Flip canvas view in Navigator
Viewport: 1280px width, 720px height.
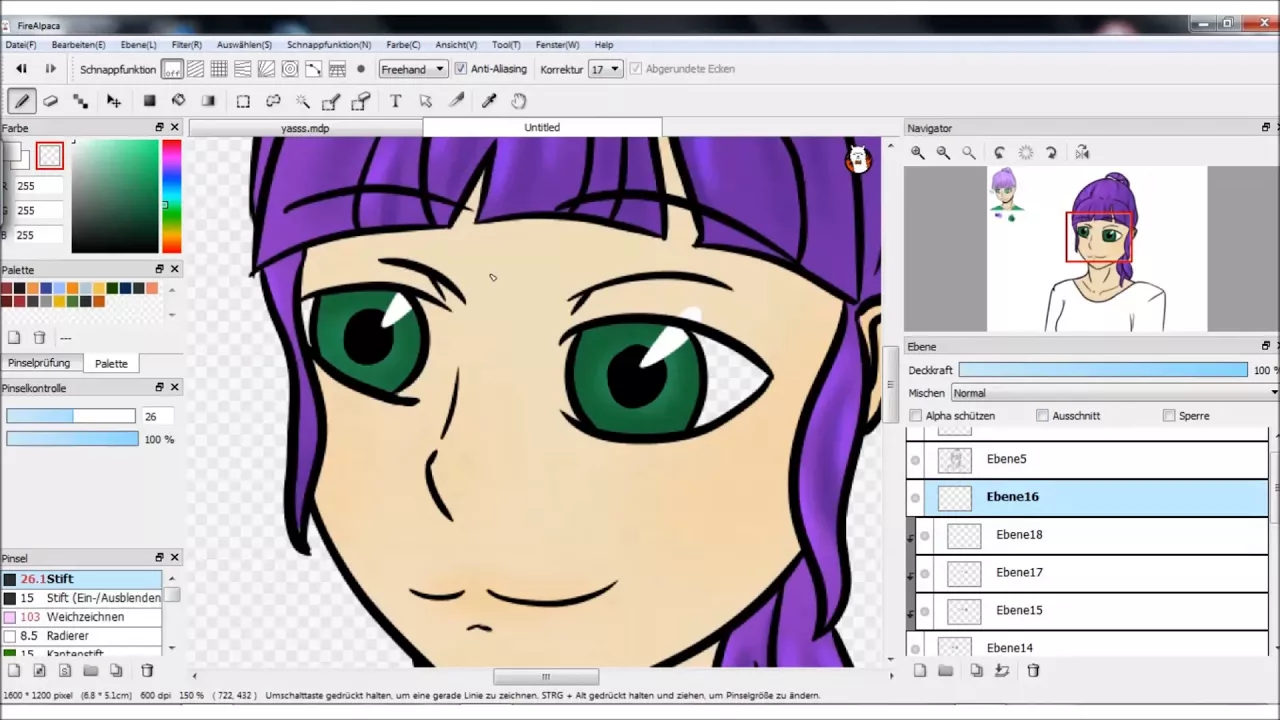tap(1082, 153)
